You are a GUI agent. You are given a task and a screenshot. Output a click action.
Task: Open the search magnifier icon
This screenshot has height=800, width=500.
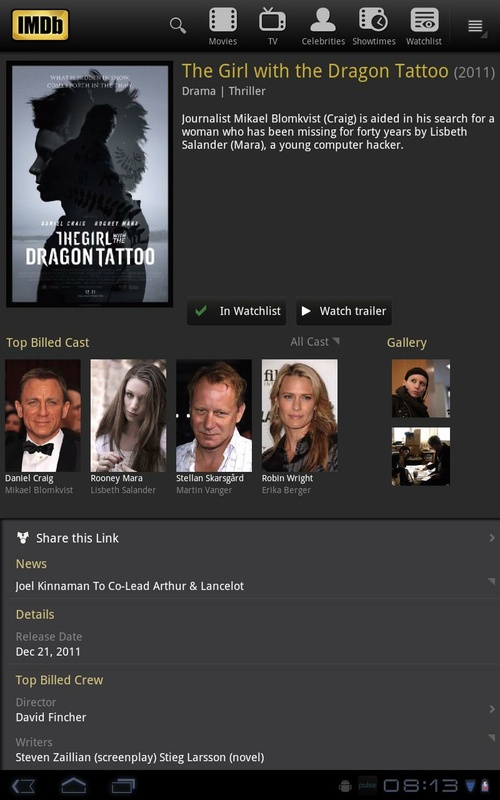pyautogui.click(x=178, y=25)
